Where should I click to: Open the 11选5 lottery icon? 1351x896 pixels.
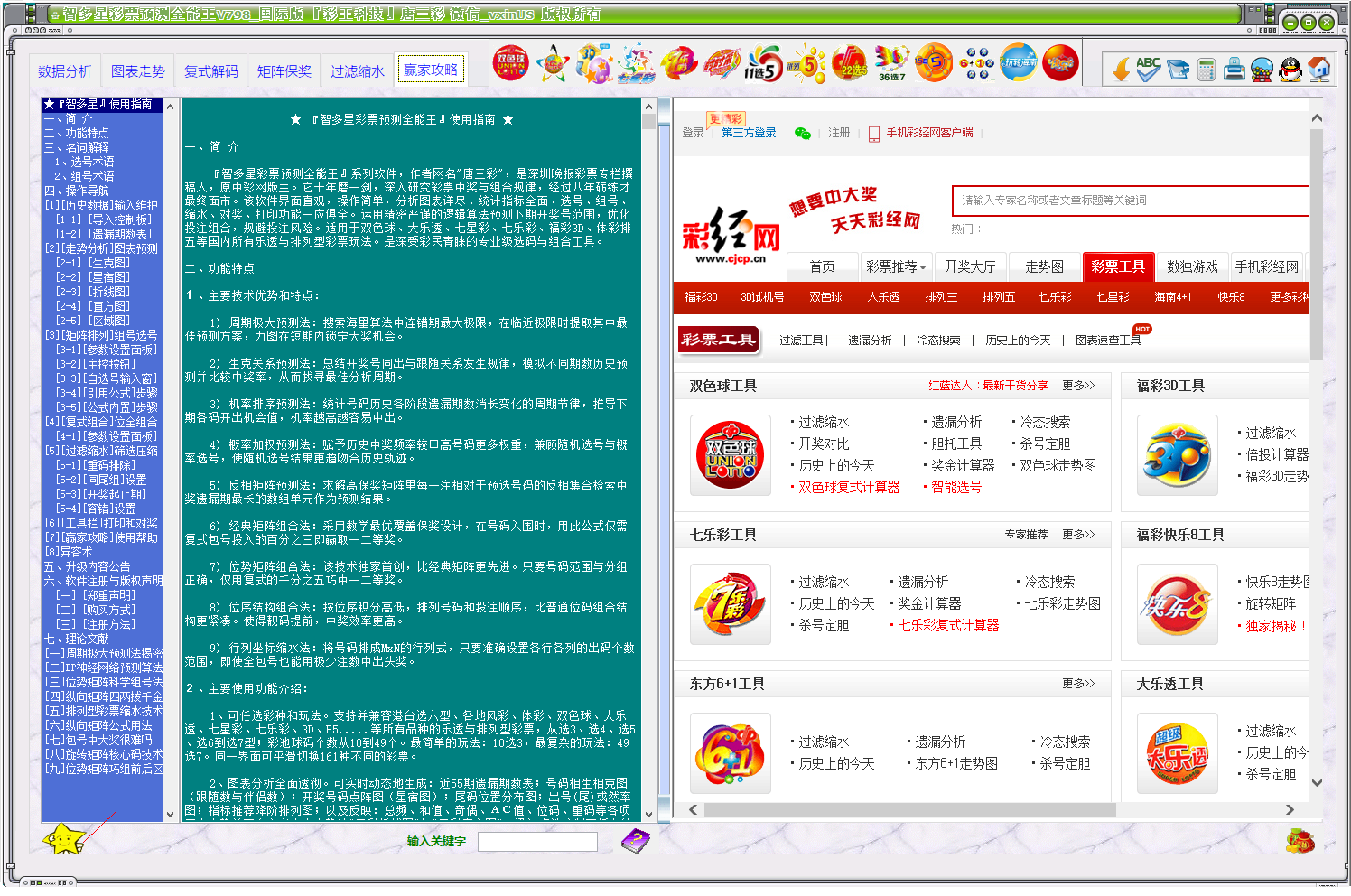point(764,63)
